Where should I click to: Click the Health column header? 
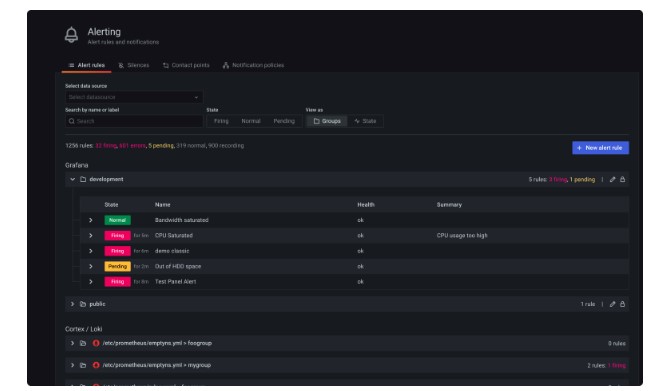pyautogui.click(x=366, y=205)
